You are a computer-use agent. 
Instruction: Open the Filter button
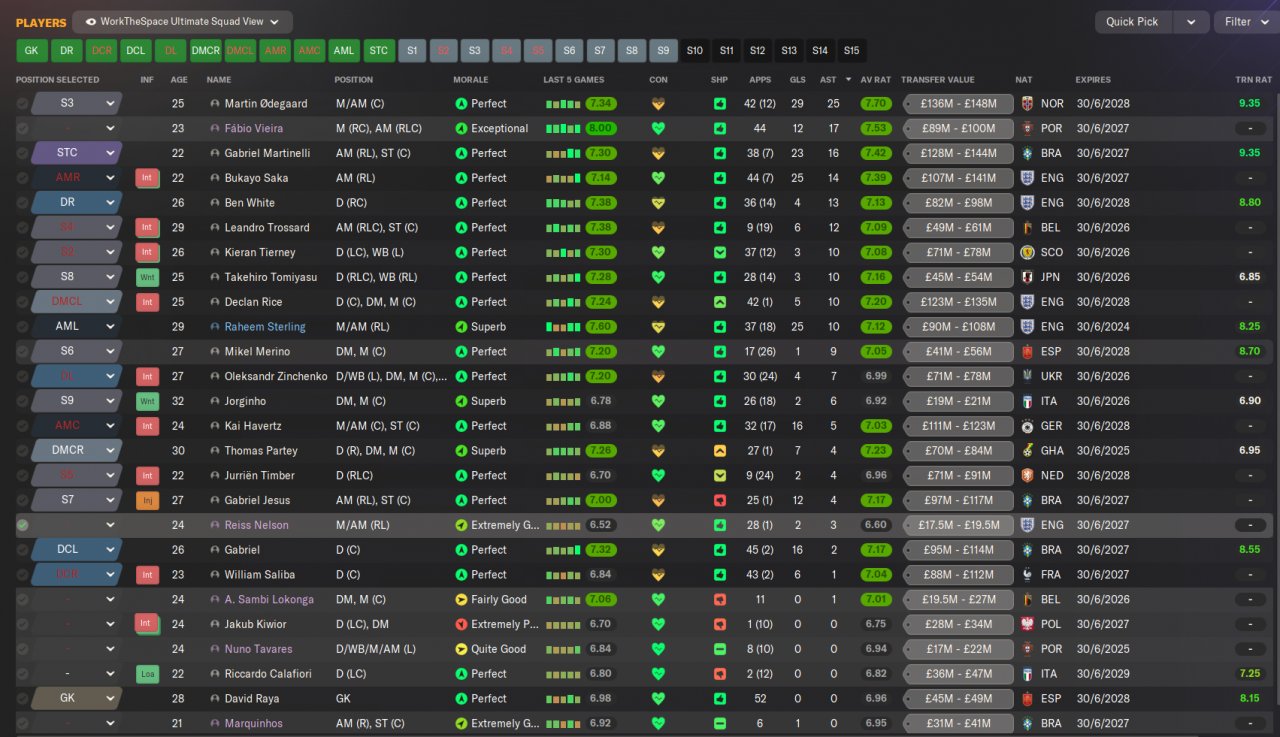pos(1246,22)
